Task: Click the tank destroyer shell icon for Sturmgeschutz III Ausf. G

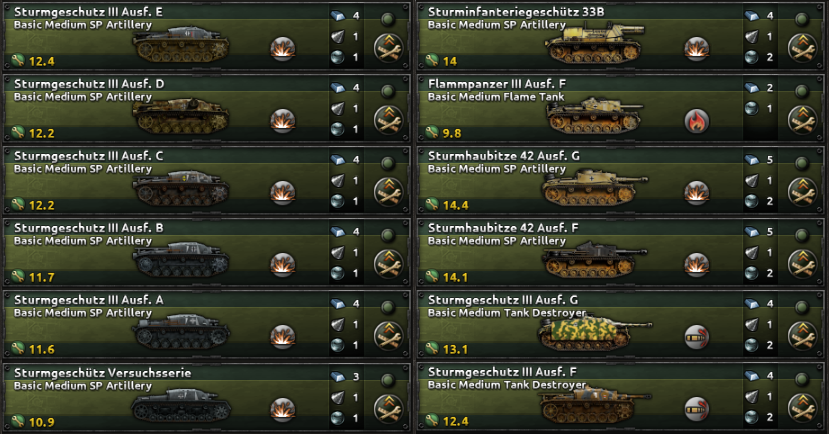Action: click(697, 337)
